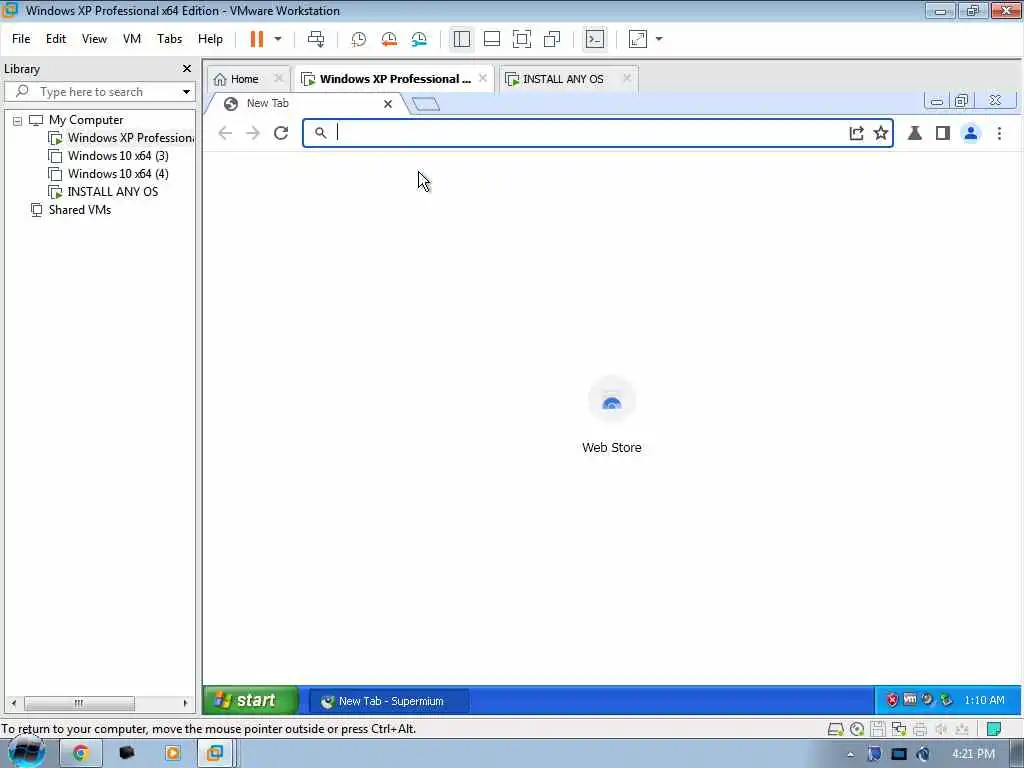Close the INSTALL ANY OS tab
The image size is (1024, 768).
coord(627,78)
